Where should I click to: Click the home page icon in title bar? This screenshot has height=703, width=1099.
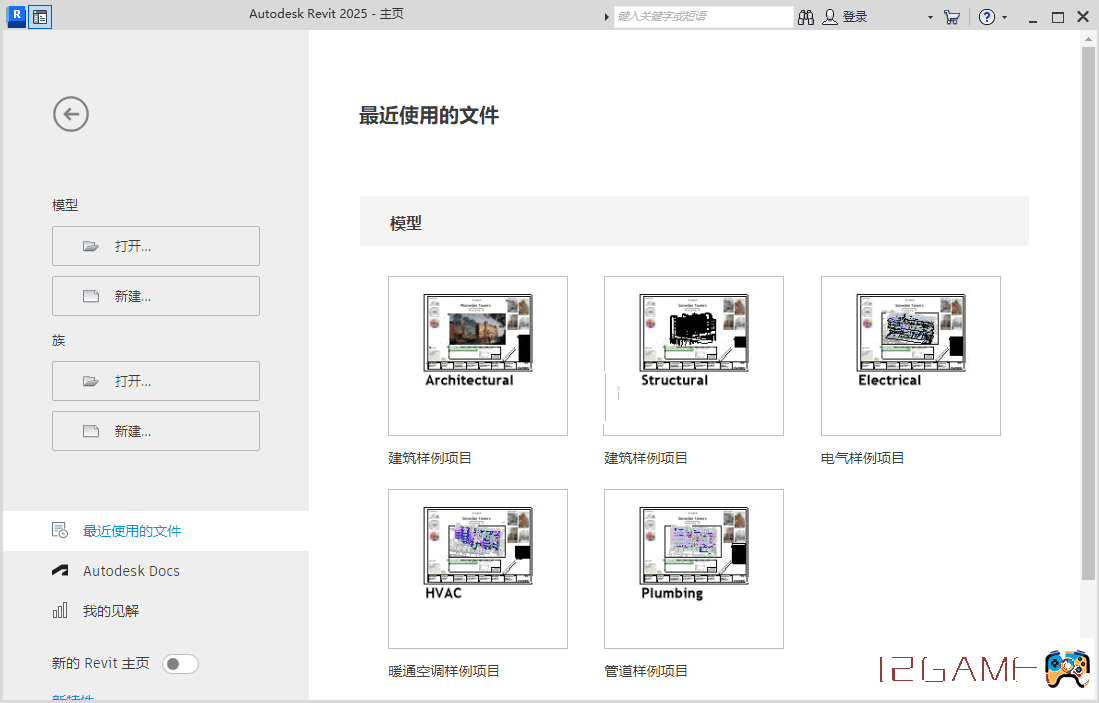pyautogui.click(x=40, y=17)
